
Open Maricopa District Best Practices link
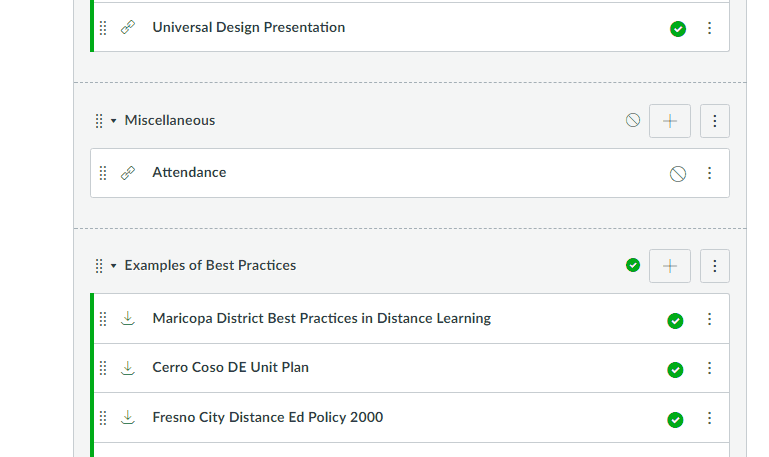point(321,318)
